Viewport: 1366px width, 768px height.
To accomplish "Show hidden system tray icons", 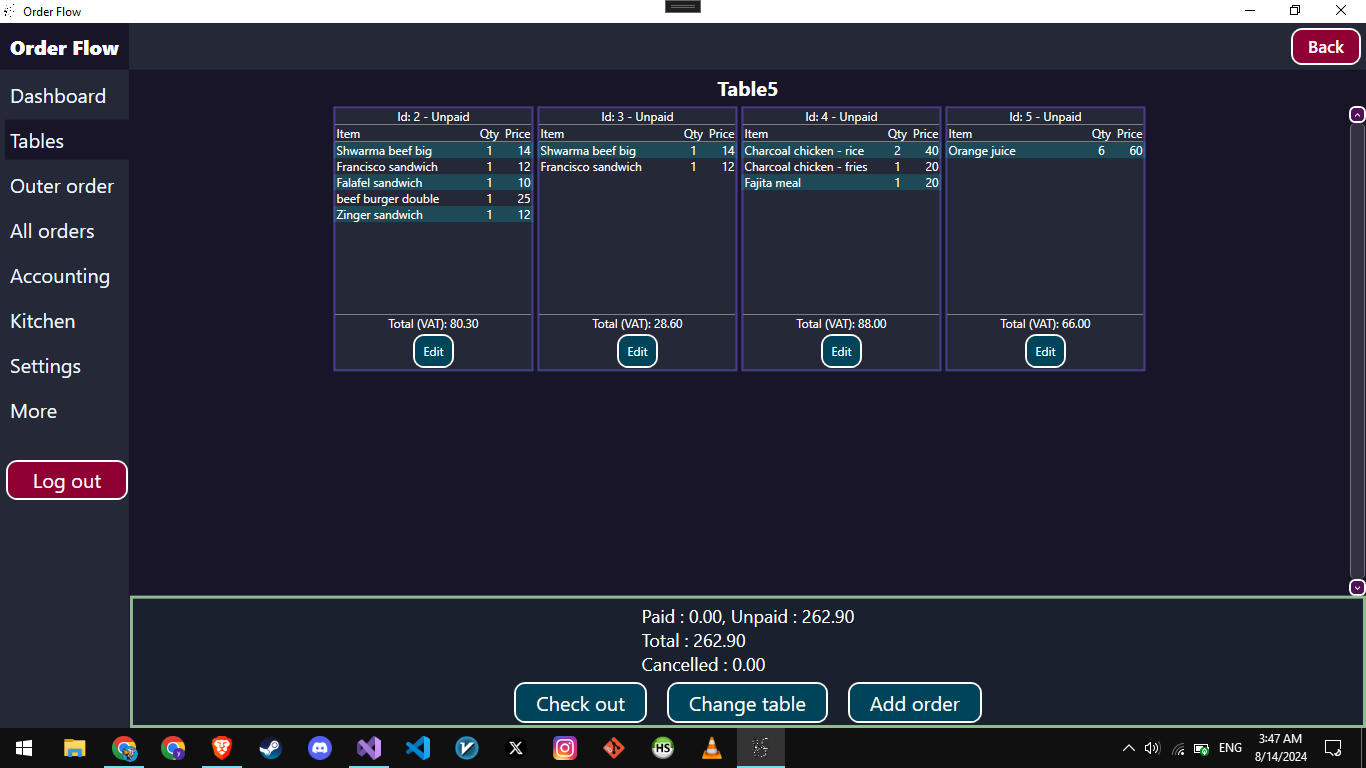I will (x=1129, y=748).
